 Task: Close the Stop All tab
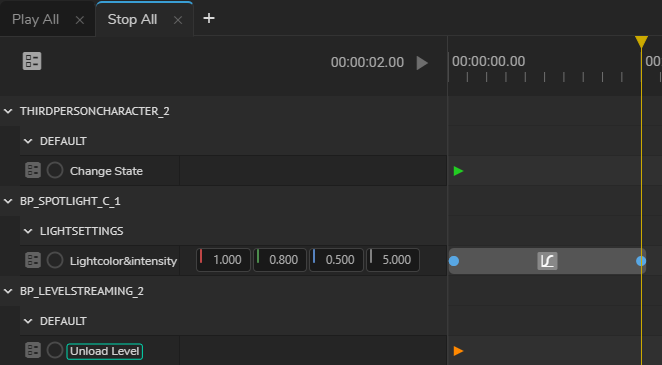pyautogui.click(x=178, y=20)
